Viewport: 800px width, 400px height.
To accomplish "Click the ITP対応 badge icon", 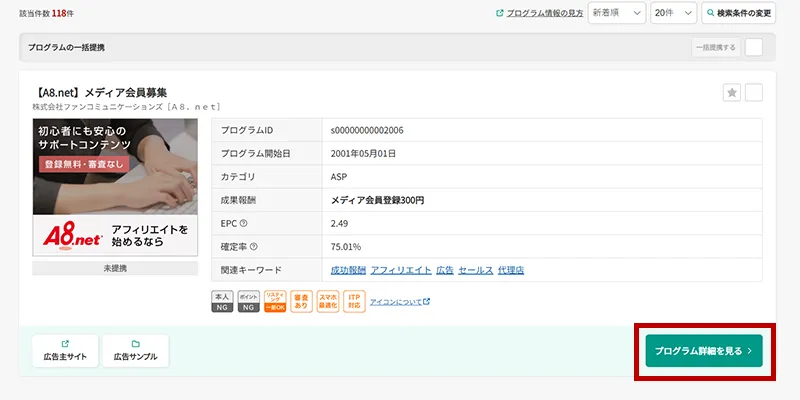I will 354,302.
